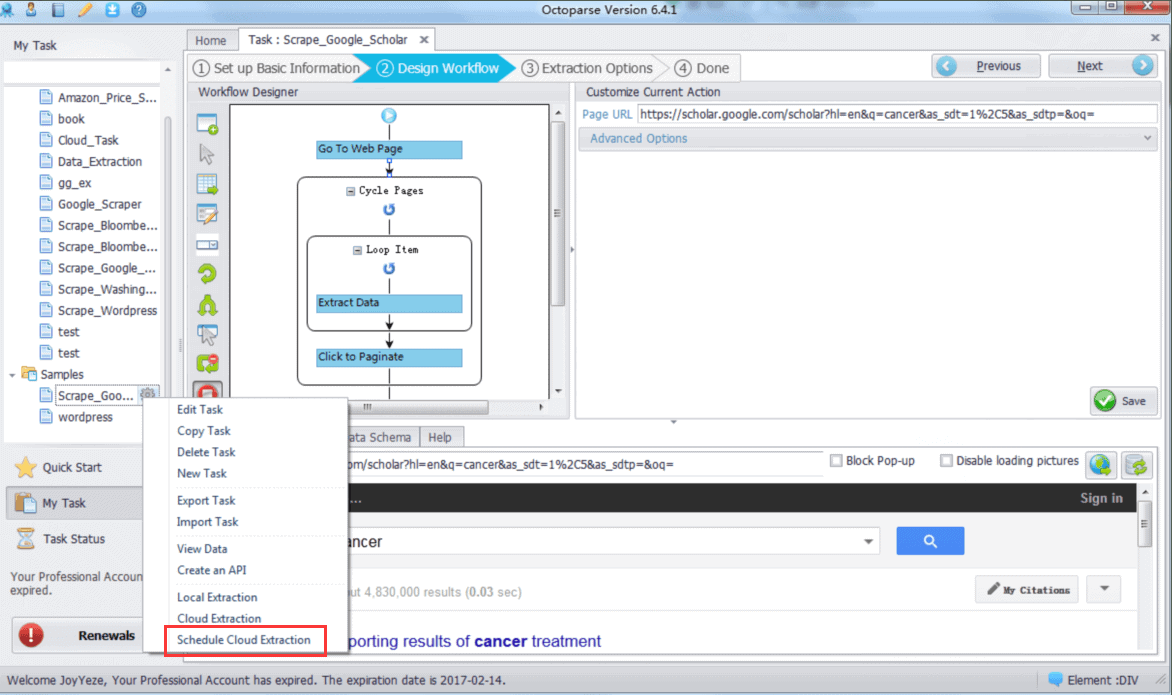Screen dimensions: 1172x695
Task: Choose Export Task from the context menu
Action: (x=206, y=501)
